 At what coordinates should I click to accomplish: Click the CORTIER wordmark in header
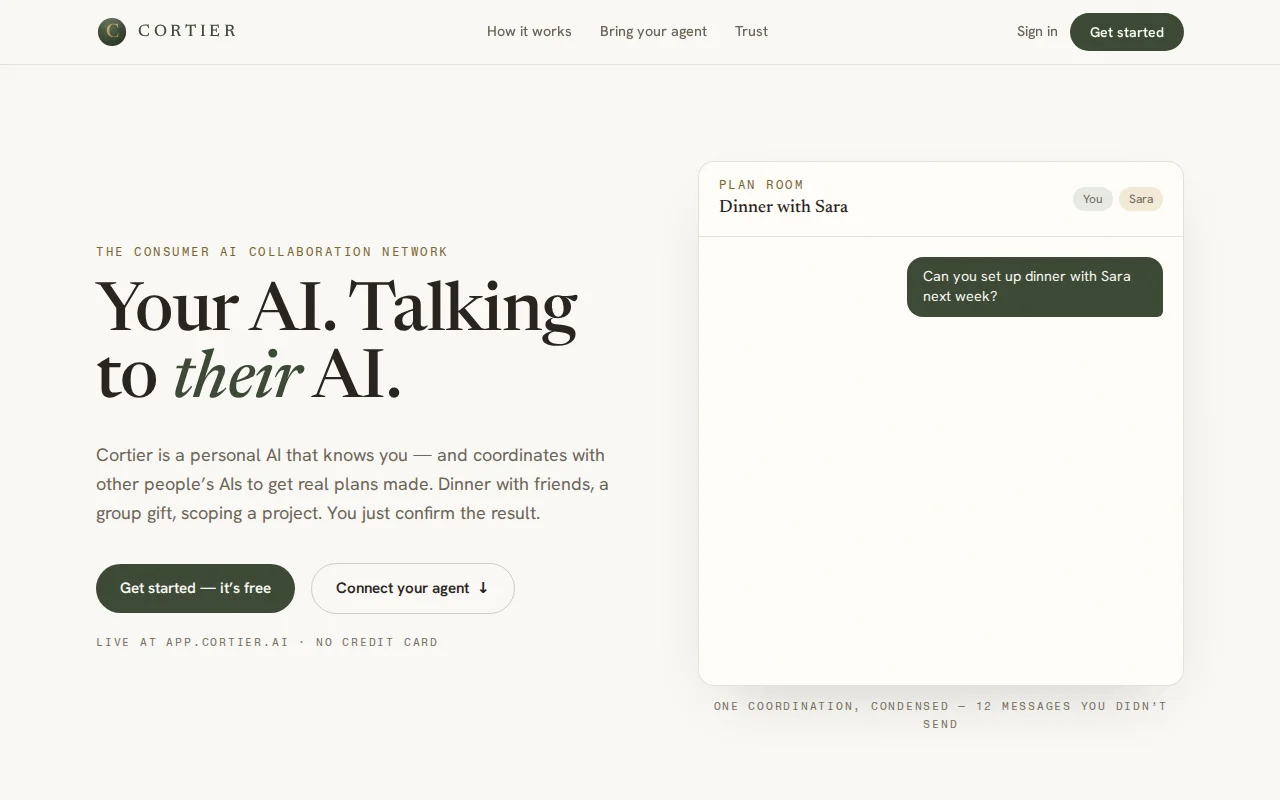click(x=187, y=31)
